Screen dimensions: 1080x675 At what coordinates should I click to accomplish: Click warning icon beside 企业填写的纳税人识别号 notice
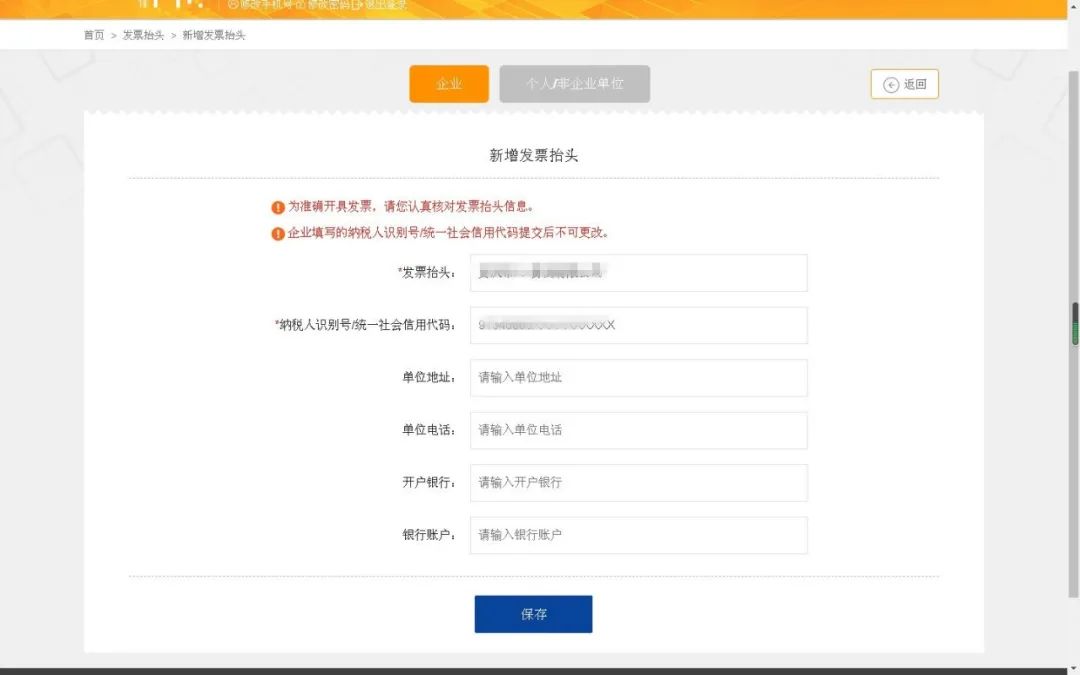coord(278,233)
